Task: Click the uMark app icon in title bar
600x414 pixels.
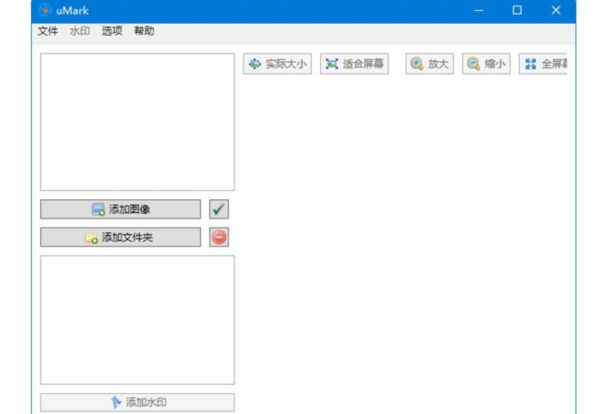Action: click(x=45, y=10)
